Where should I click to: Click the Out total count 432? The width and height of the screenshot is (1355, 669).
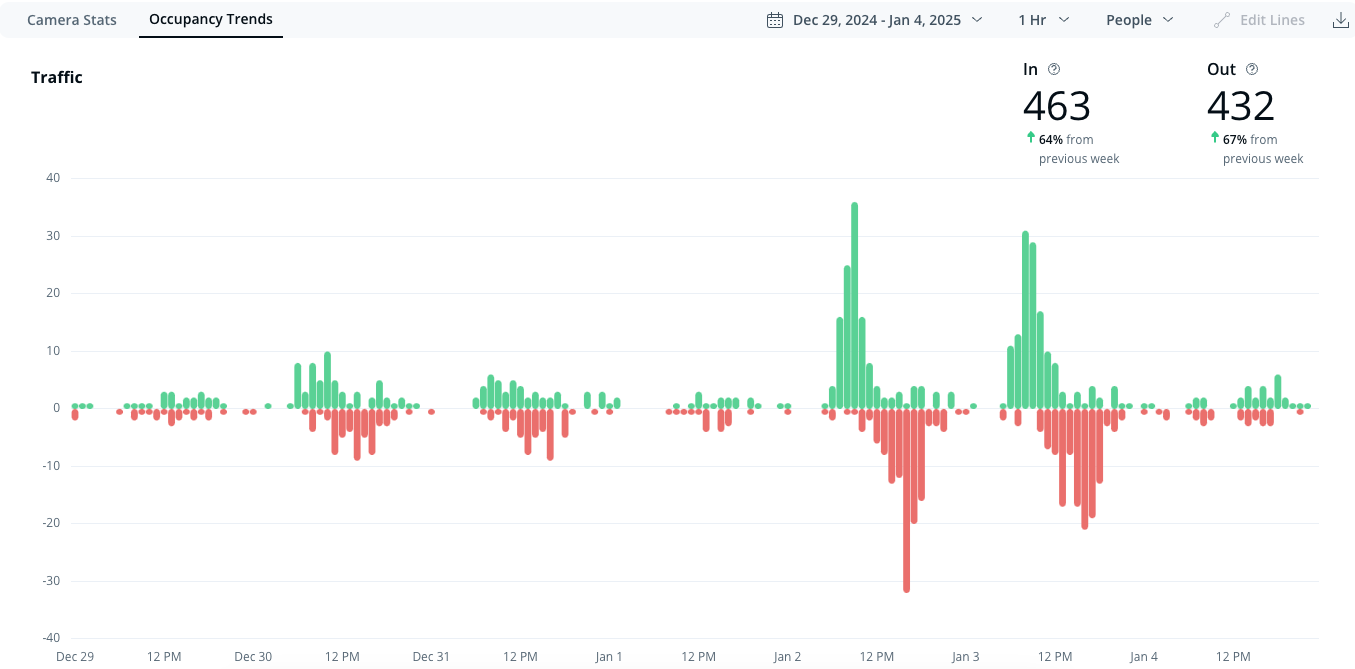point(1240,106)
